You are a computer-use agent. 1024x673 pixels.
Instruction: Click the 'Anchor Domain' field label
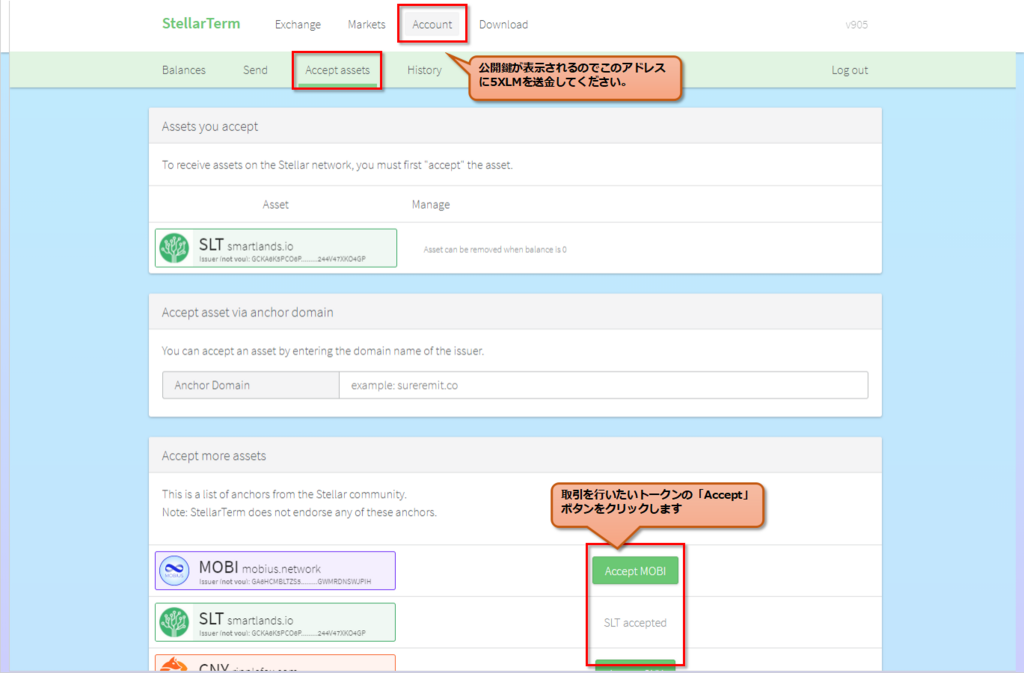212,385
